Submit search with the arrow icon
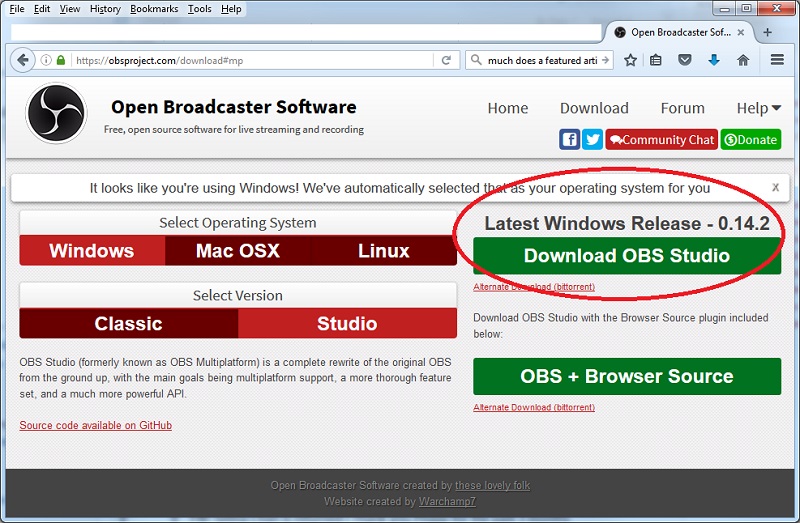The width and height of the screenshot is (800, 523). pos(605,60)
